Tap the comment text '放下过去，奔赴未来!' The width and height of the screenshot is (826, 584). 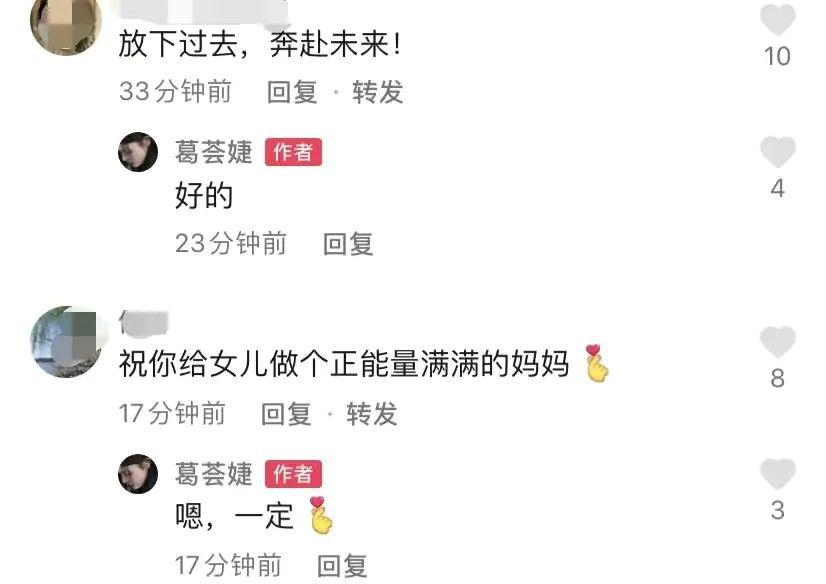pos(260,44)
